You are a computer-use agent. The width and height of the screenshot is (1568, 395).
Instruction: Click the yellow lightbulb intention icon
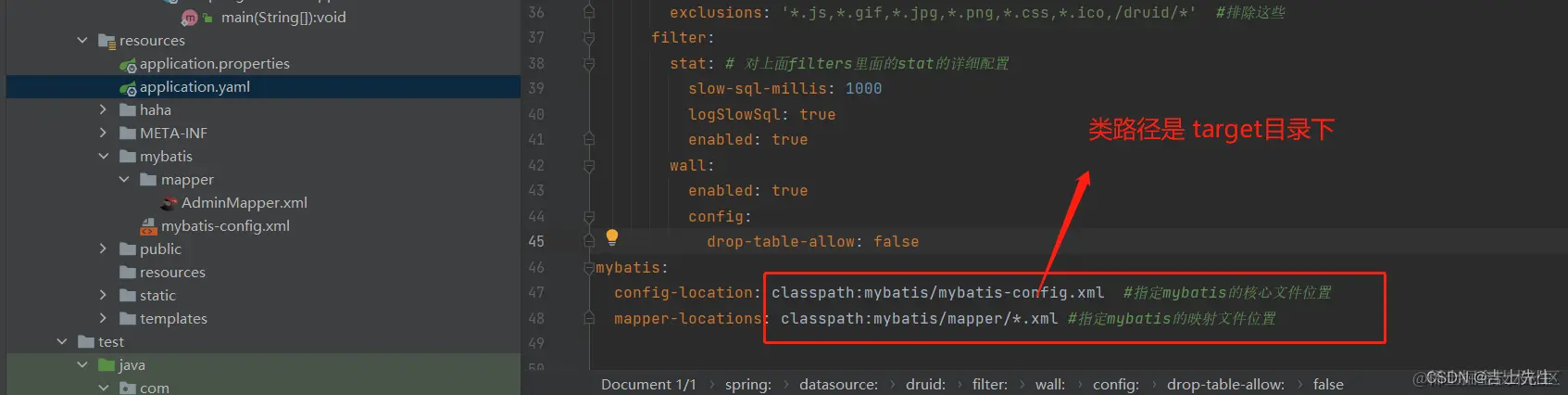click(612, 237)
